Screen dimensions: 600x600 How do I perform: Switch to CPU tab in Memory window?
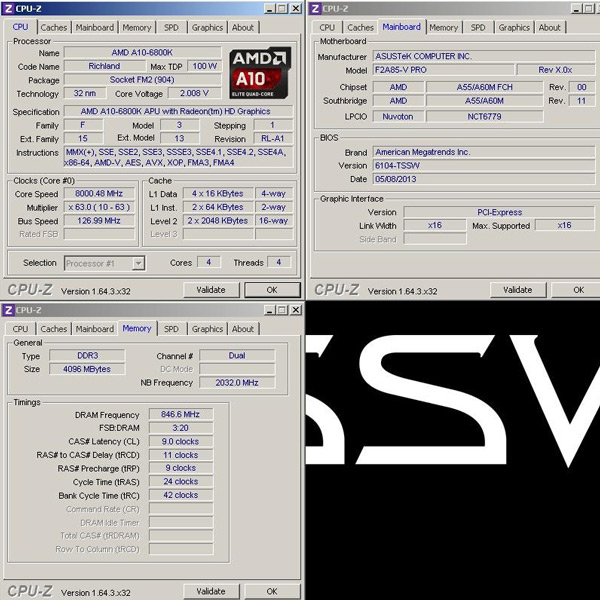(x=20, y=329)
